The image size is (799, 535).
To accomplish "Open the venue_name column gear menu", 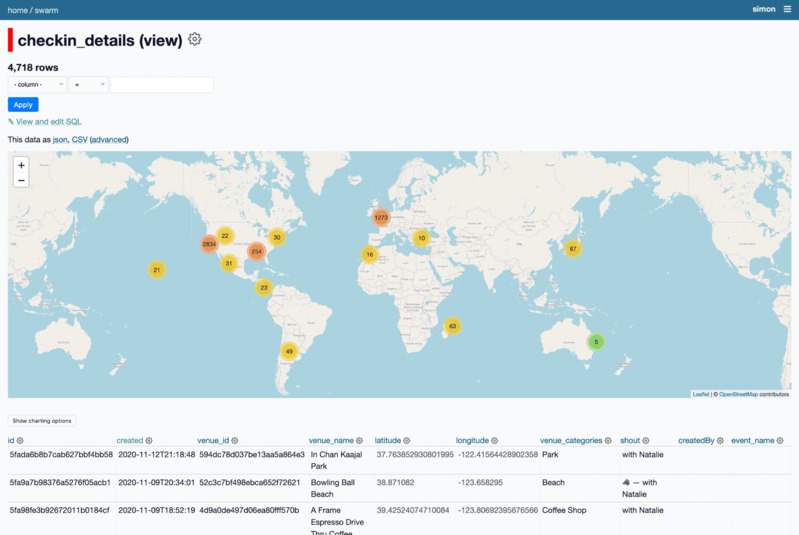I will point(361,440).
